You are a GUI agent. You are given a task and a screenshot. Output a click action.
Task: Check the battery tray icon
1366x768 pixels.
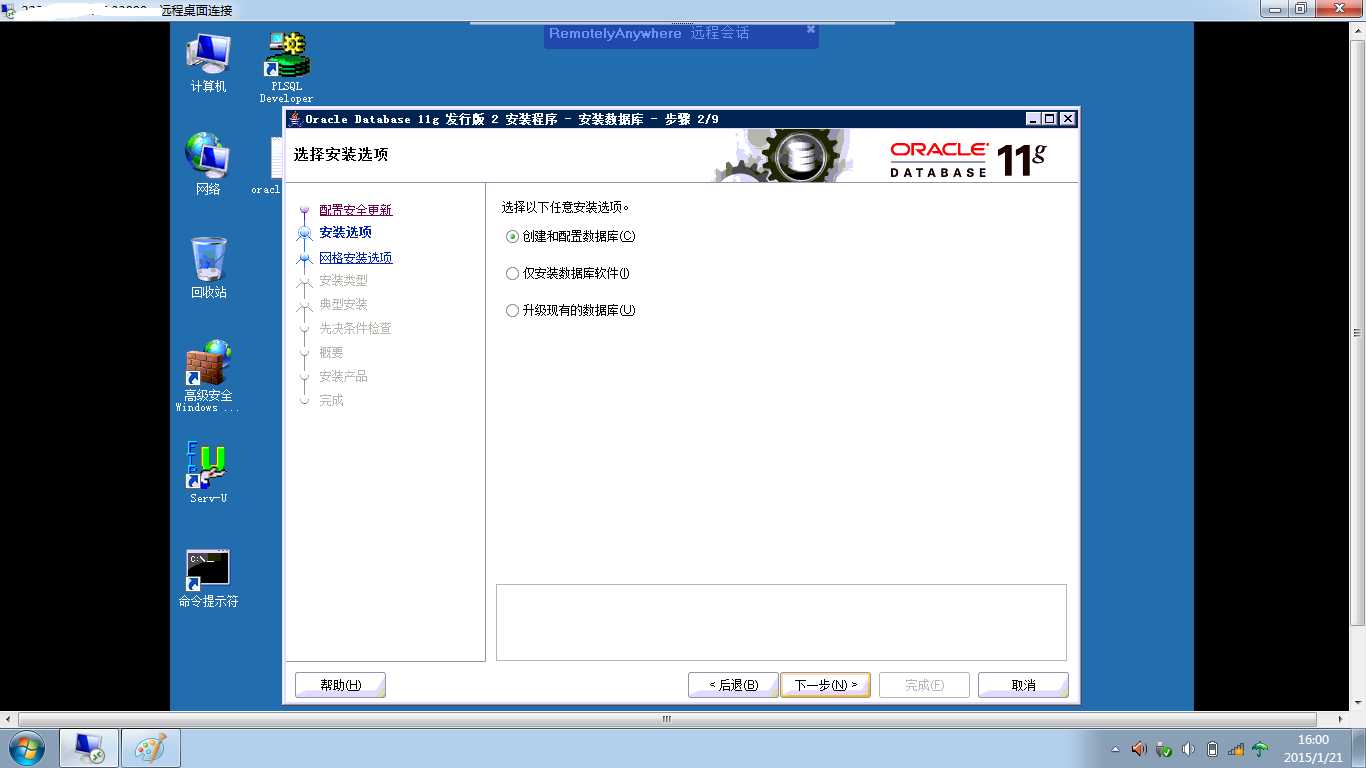point(1213,749)
